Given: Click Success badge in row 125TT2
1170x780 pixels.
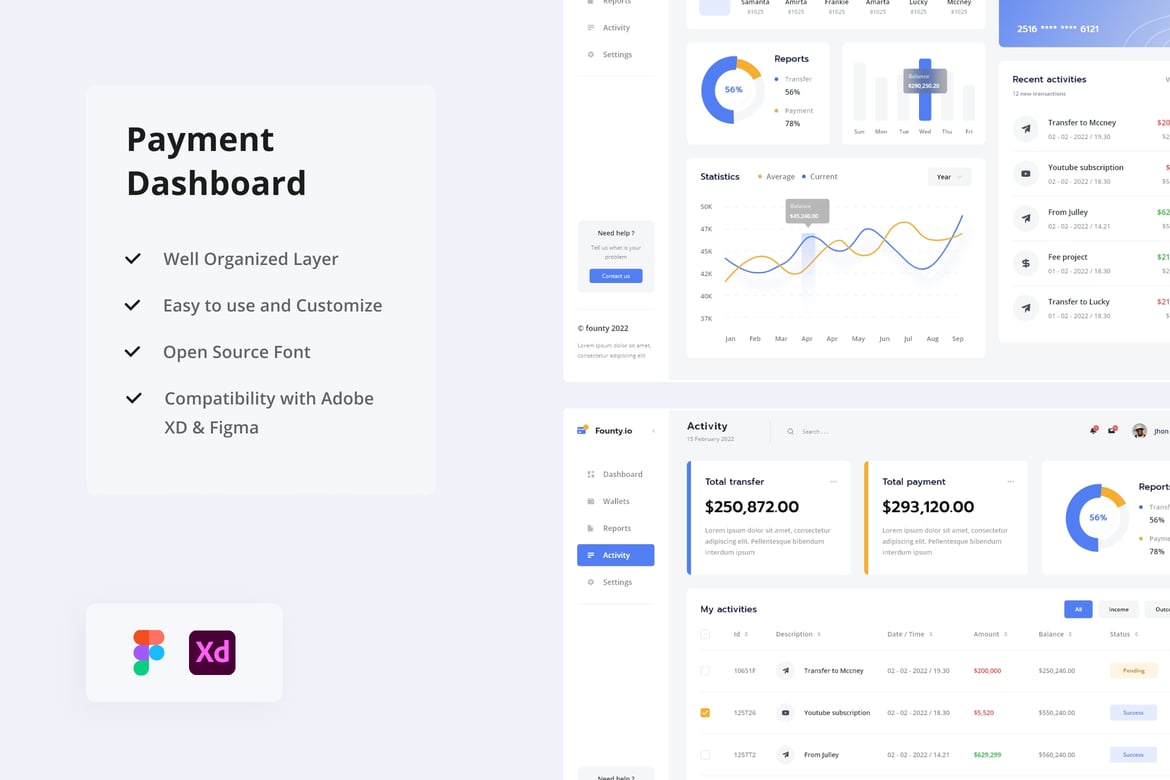Looking at the screenshot, I should click(x=1133, y=755).
